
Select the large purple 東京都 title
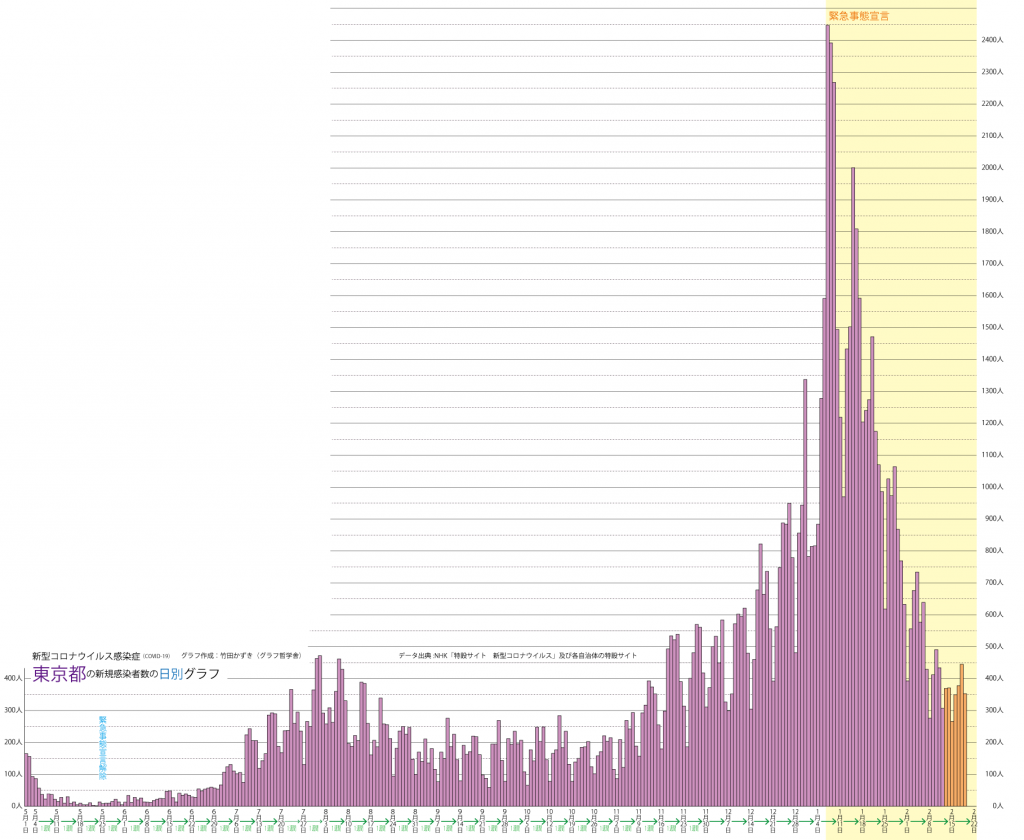59,674
